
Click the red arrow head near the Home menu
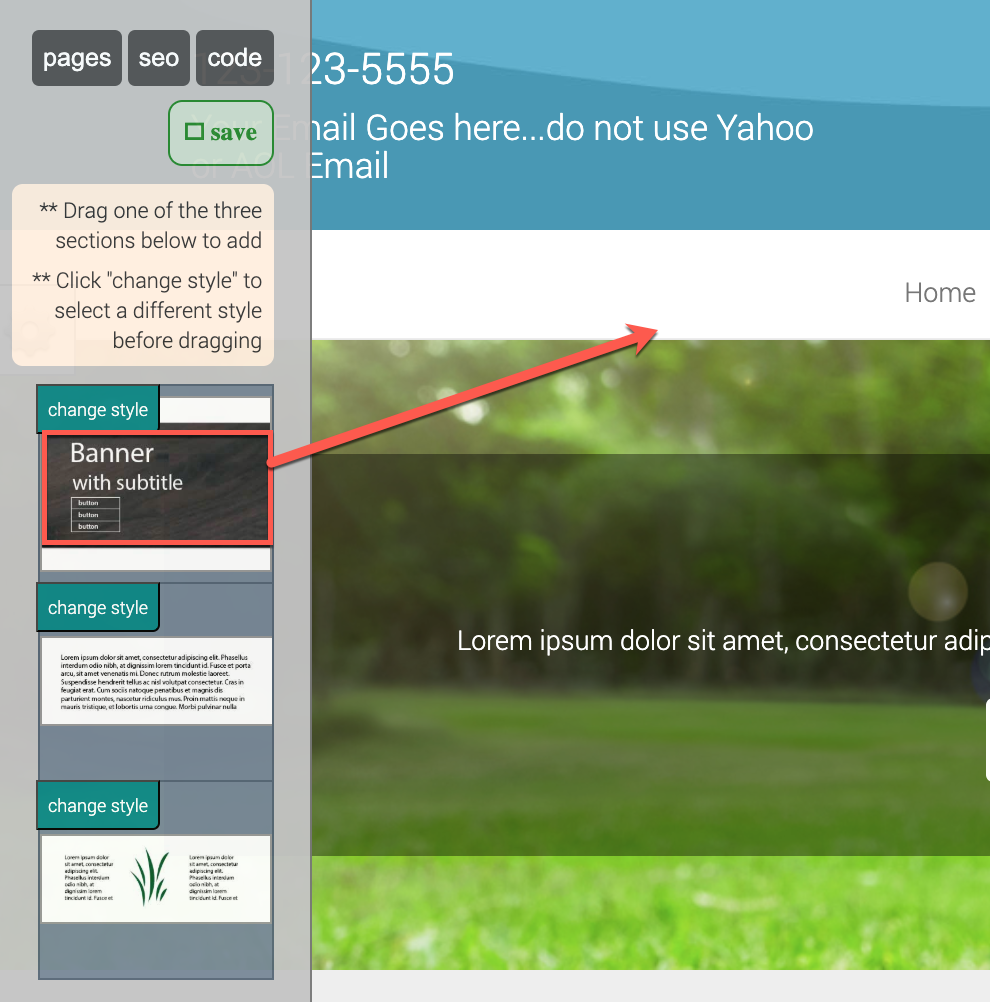[x=642, y=337]
